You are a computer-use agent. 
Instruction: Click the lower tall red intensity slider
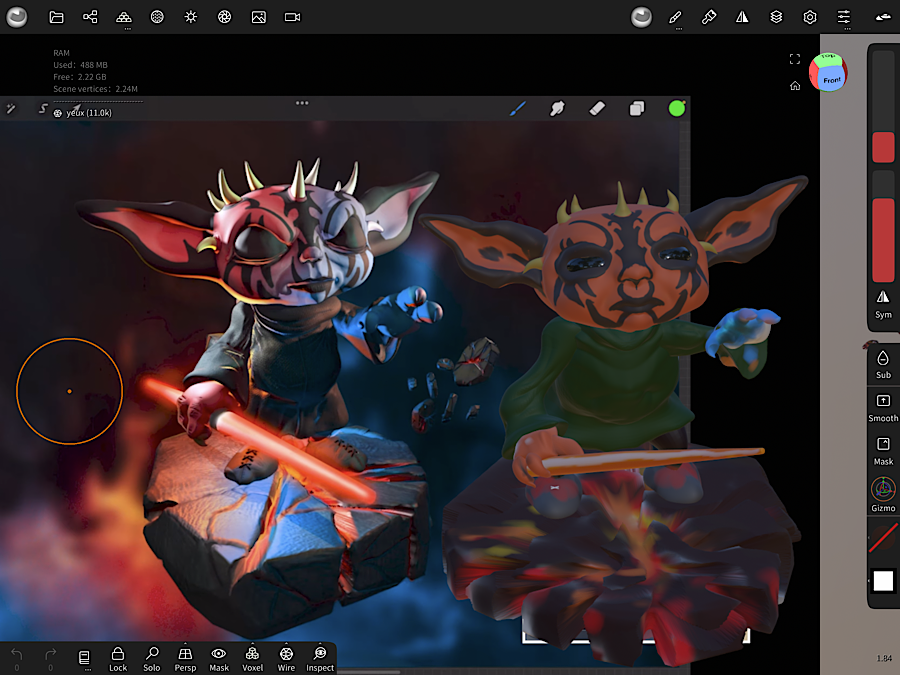883,240
